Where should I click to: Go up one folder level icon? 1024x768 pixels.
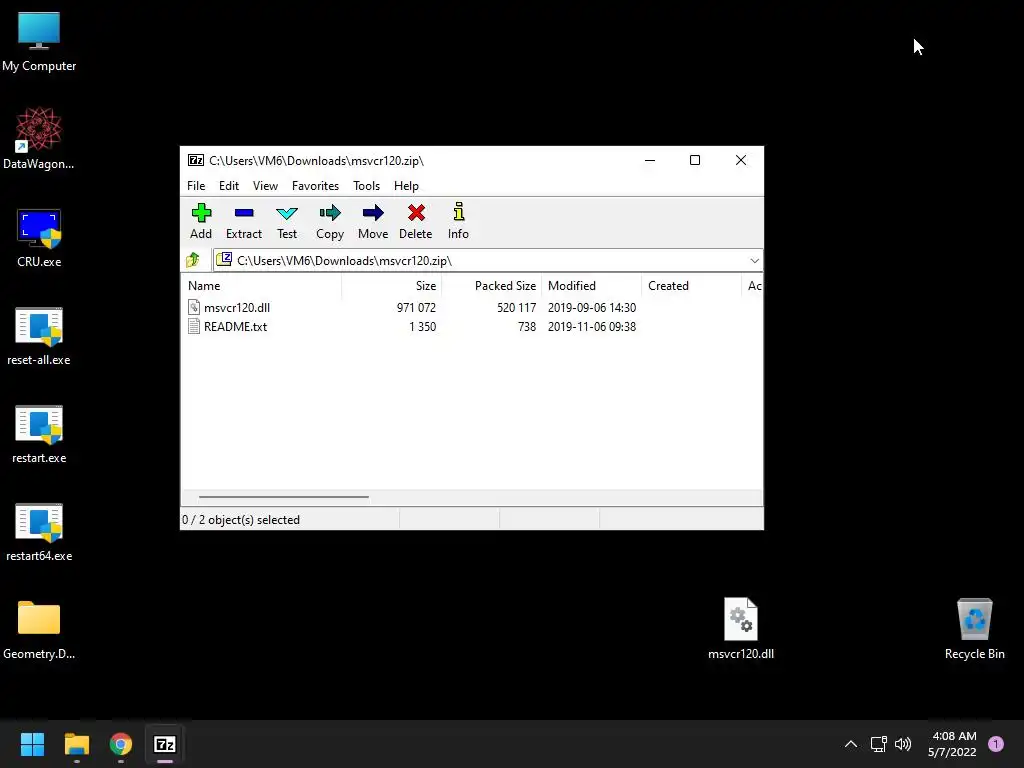(x=193, y=260)
